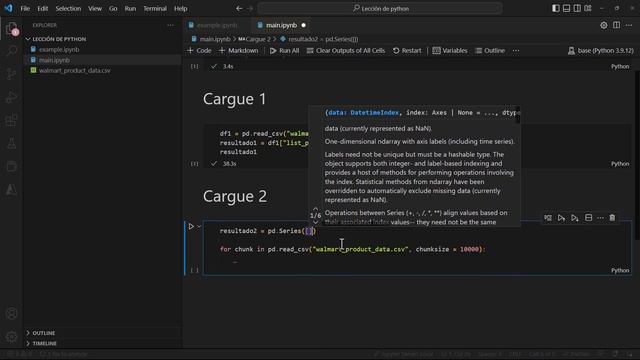This screenshot has height=360, width=640.
Task: Click the notebook settings gear icon
Action: pos(604,25)
